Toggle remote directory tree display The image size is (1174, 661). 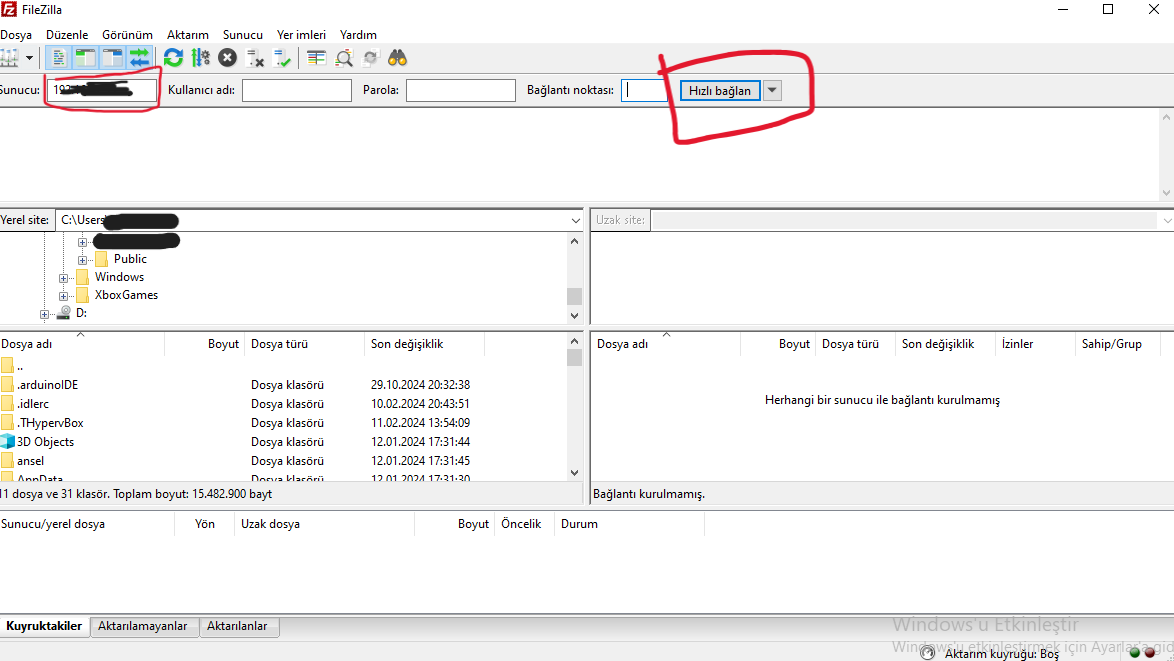coord(112,58)
